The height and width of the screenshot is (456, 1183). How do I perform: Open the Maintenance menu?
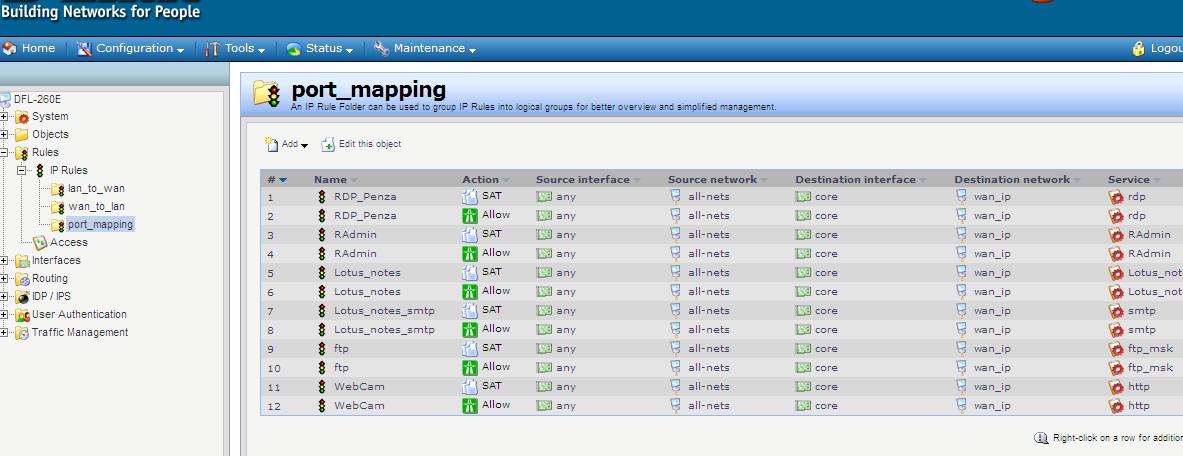pyautogui.click(x=426, y=49)
